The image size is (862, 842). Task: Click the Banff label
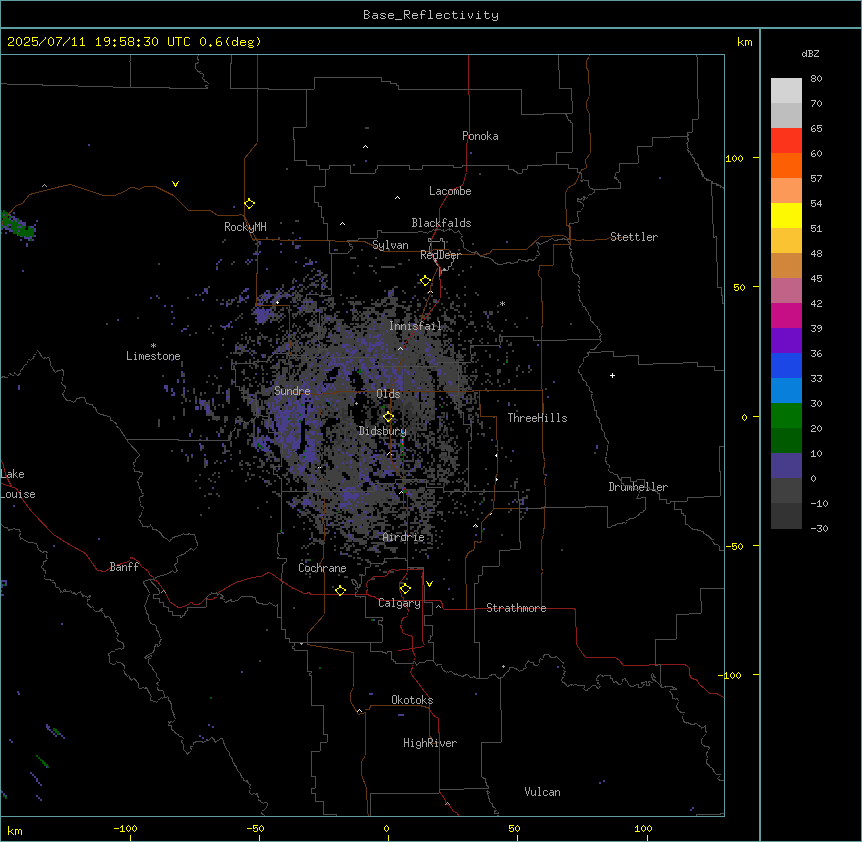[124, 567]
